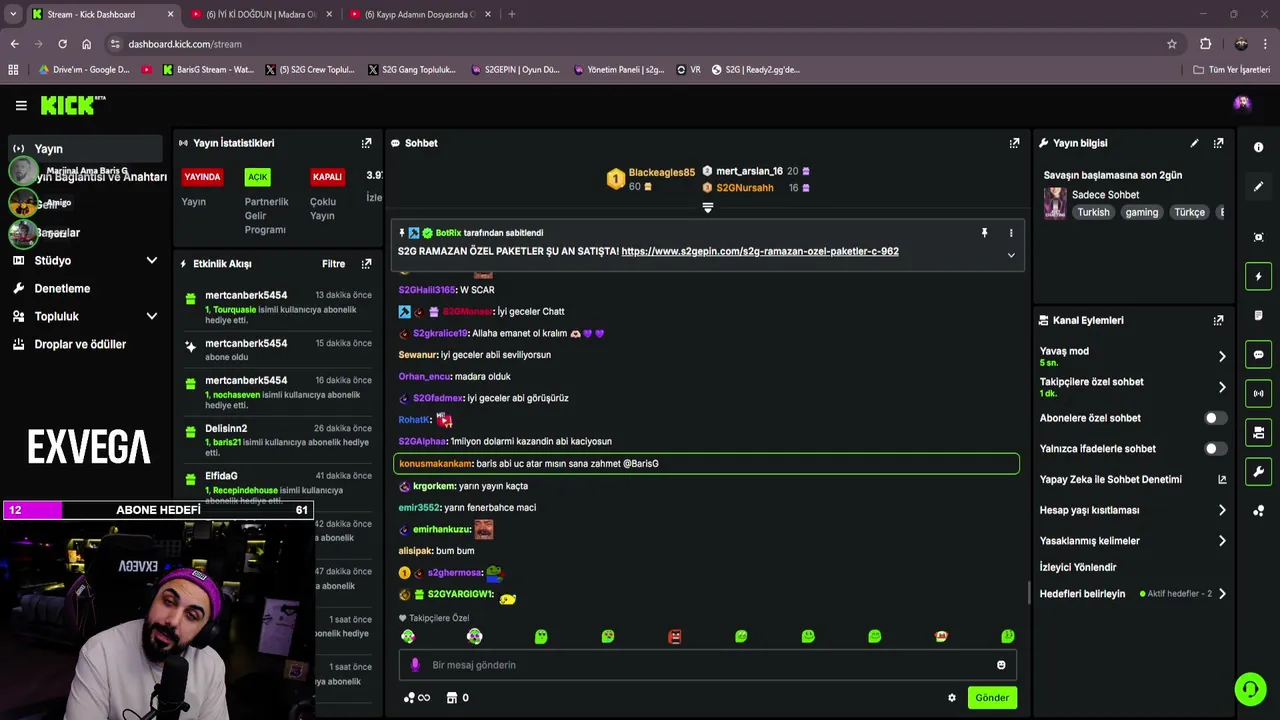Image resolution: width=1280 pixels, height=720 pixels.
Task: Open Yapay Zeka ile Sohbet Denetimi
Action: tap(1133, 480)
